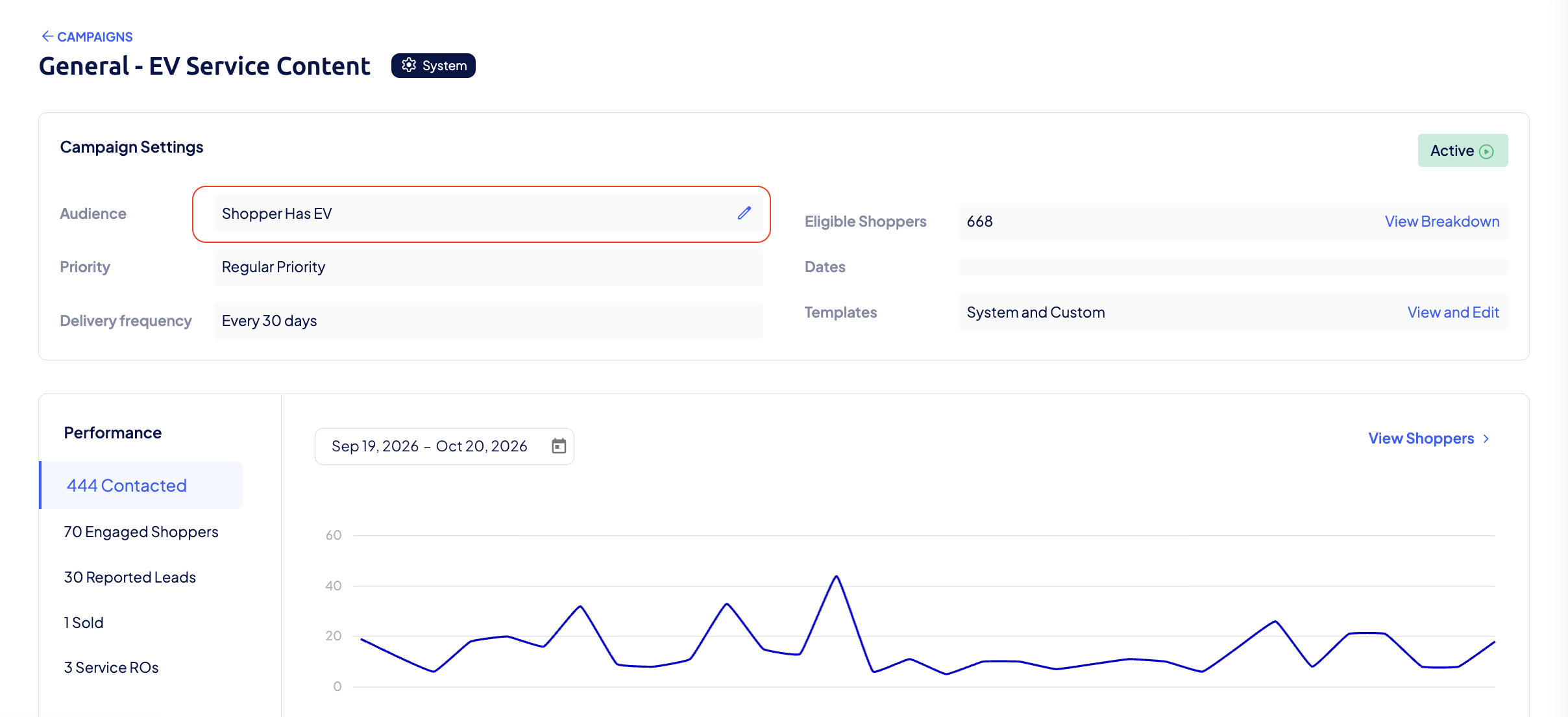Click the highest peak on the chart line
The height and width of the screenshot is (717, 1568).
(x=836, y=577)
